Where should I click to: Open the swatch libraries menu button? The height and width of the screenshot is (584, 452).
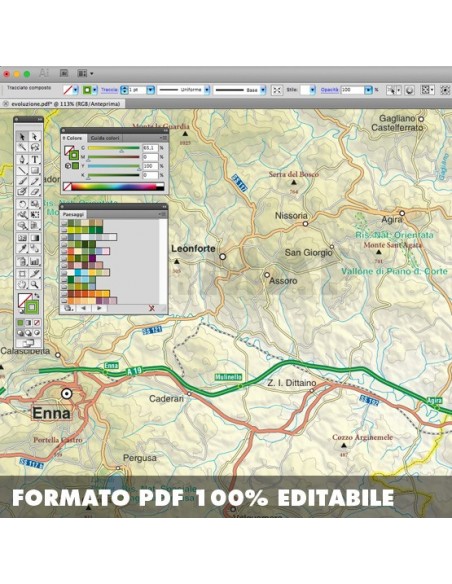coord(68,308)
